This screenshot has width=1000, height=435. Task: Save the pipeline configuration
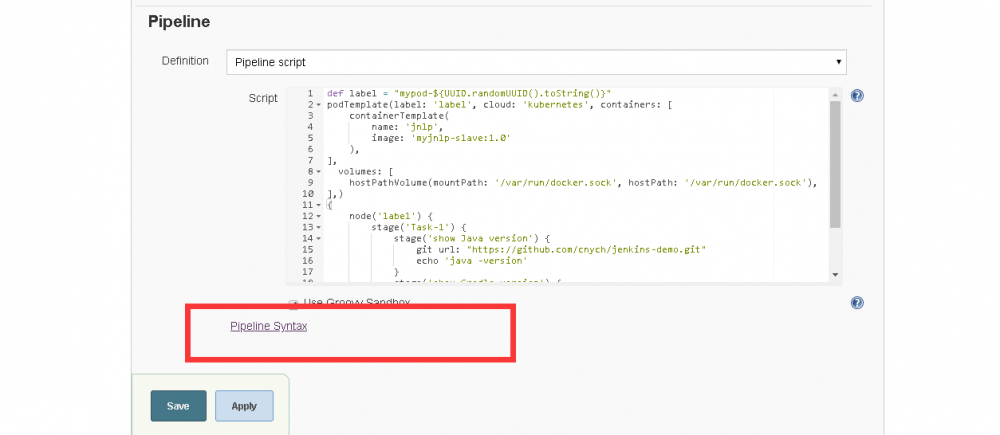pos(179,406)
